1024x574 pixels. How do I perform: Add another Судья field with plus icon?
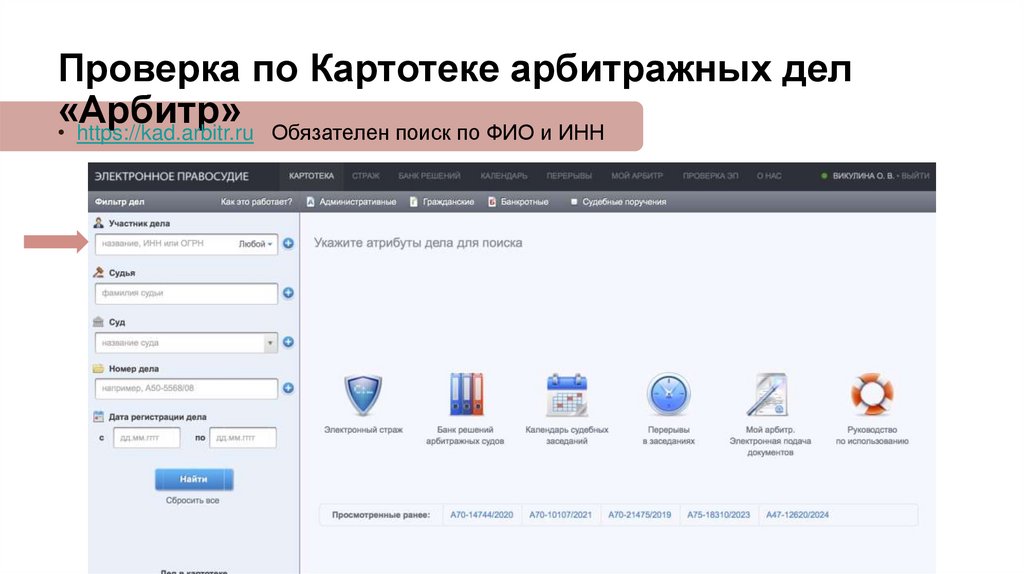coord(288,293)
